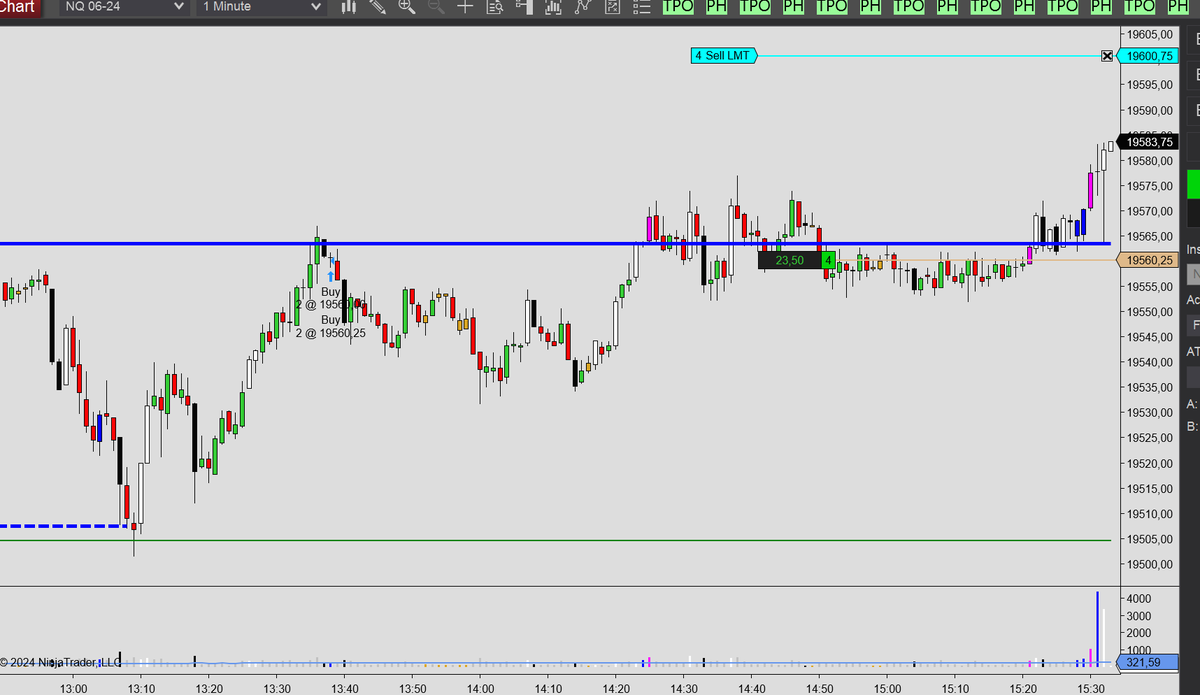
Task: Select the 4 Sell LMT order label
Action: click(725, 56)
